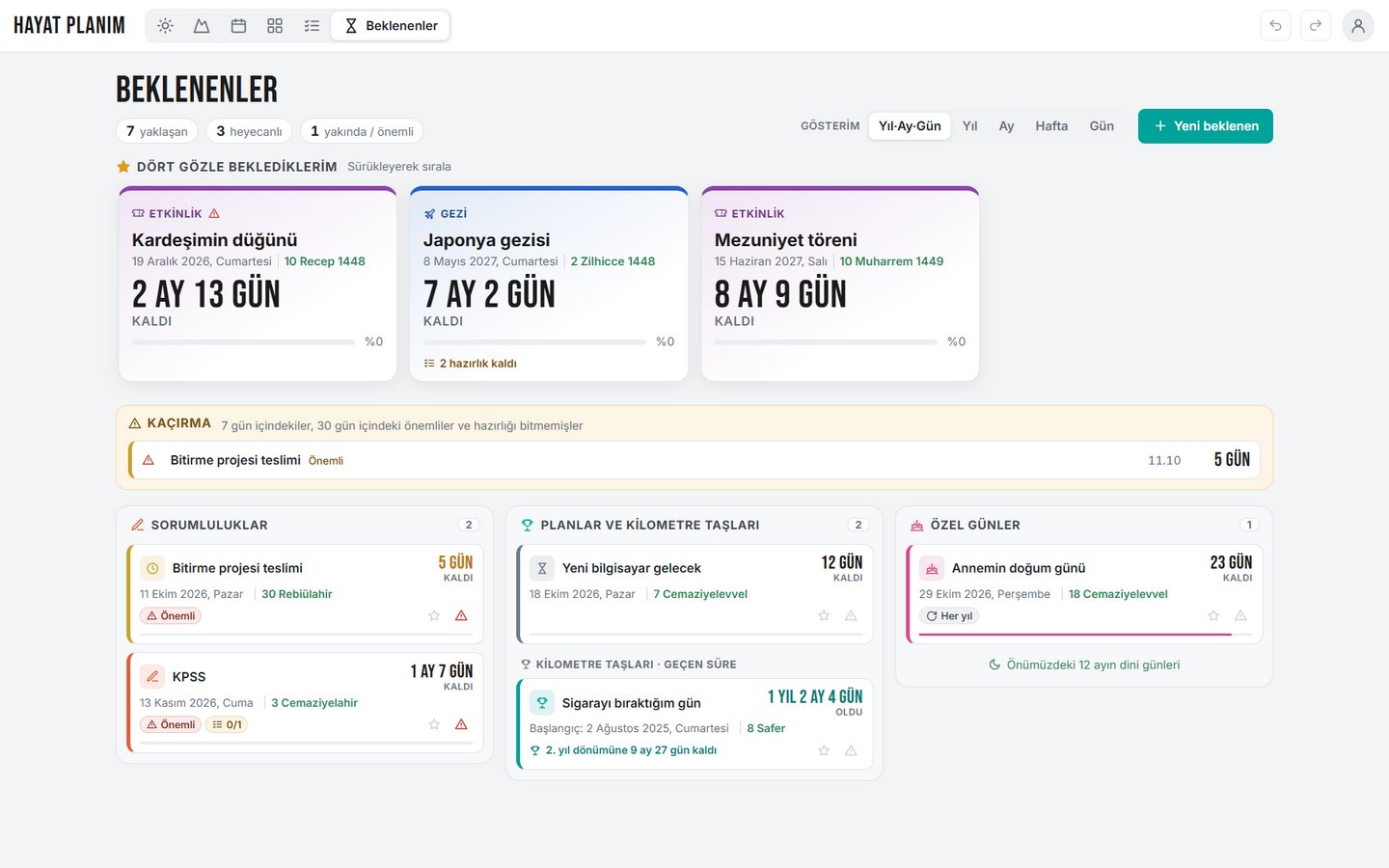The width and height of the screenshot is (1389, 868).
Task: Click the pencil icon beside KPSS
Action: coord(152,676)
